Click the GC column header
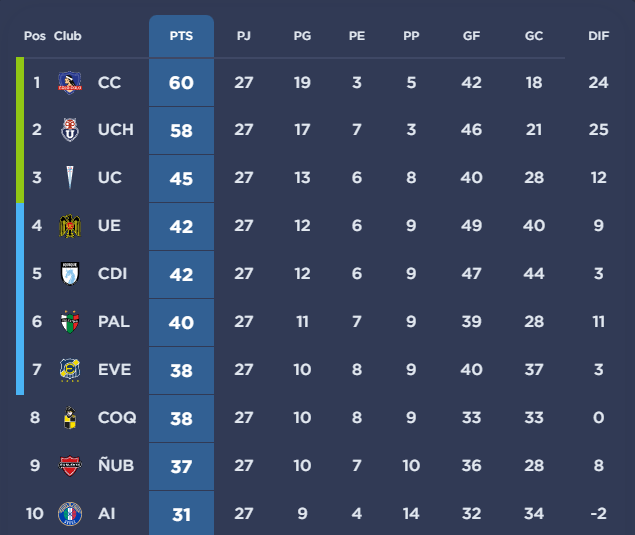Viewport: 635px width, 535px height. (534, 36)
